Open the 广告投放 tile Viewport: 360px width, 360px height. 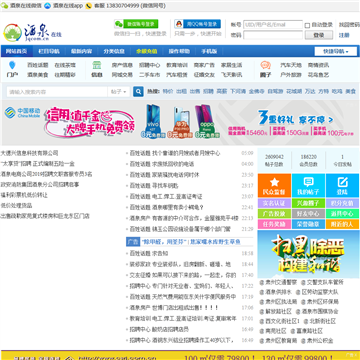click(x=274, y=214)
